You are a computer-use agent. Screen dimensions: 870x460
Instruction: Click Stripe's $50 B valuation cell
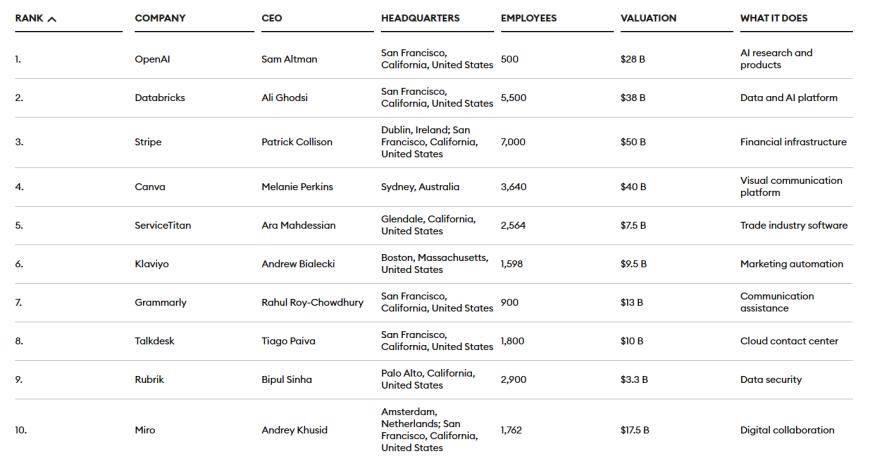coord(633,142)
